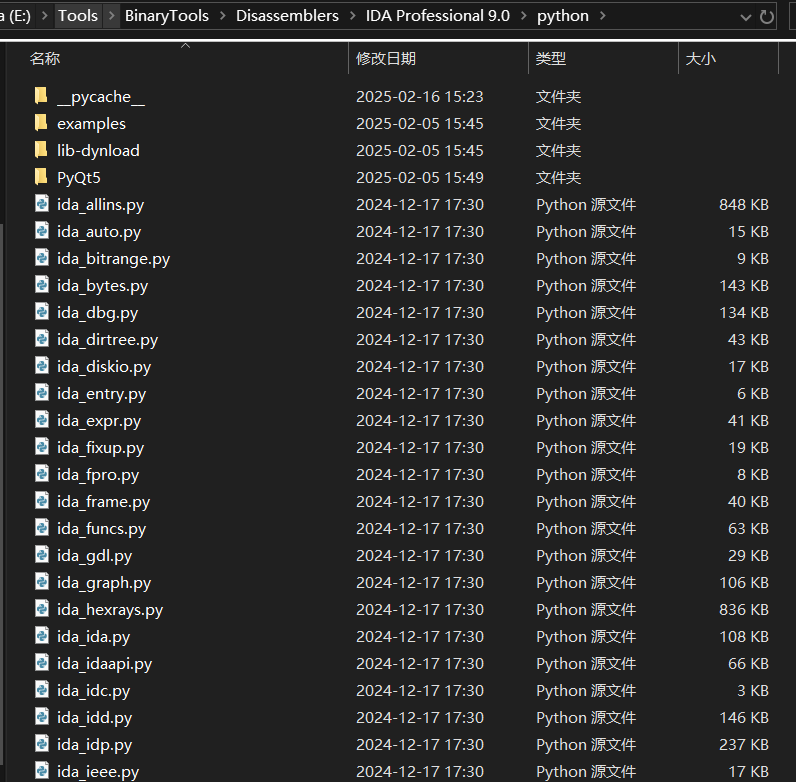
Task: Click the Python file icon of ida_fpro.py
Action: pyautogui.click(x=42, y=473)
